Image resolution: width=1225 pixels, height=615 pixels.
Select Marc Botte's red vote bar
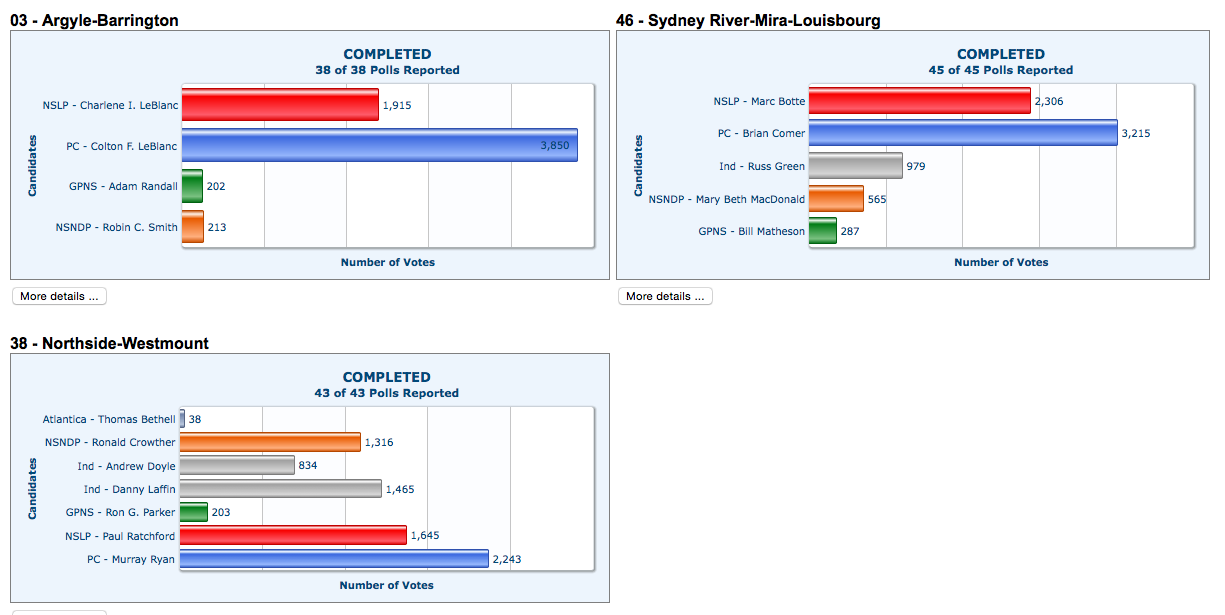pyautogui.click(x=919, y=101)
